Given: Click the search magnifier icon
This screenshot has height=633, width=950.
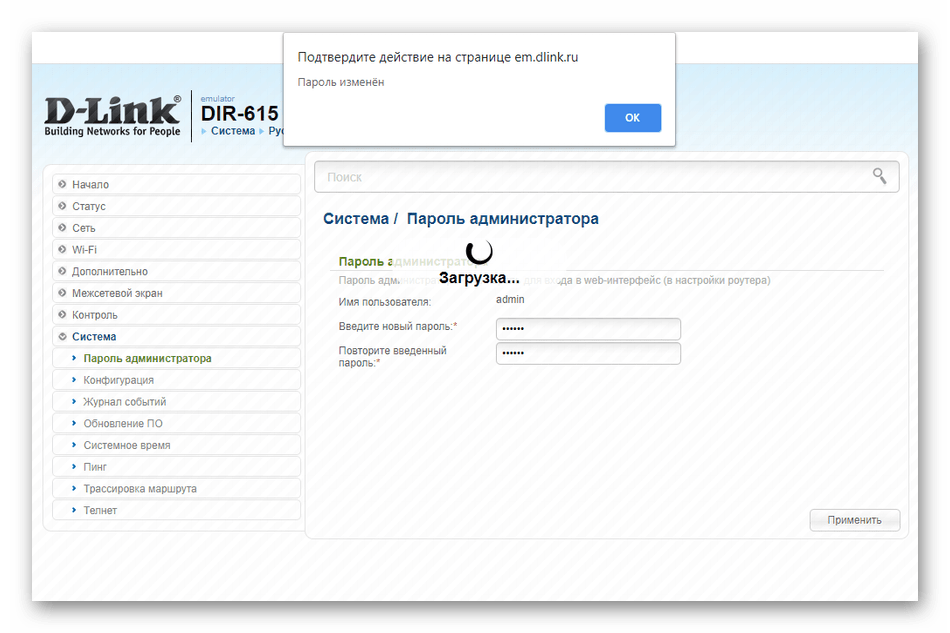Looking at the screenshot, I should click(x=879, y=176).
